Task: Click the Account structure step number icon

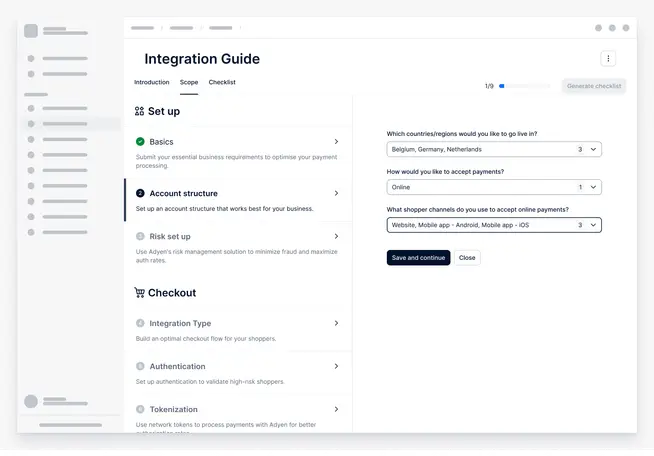Action: (140, 193)
